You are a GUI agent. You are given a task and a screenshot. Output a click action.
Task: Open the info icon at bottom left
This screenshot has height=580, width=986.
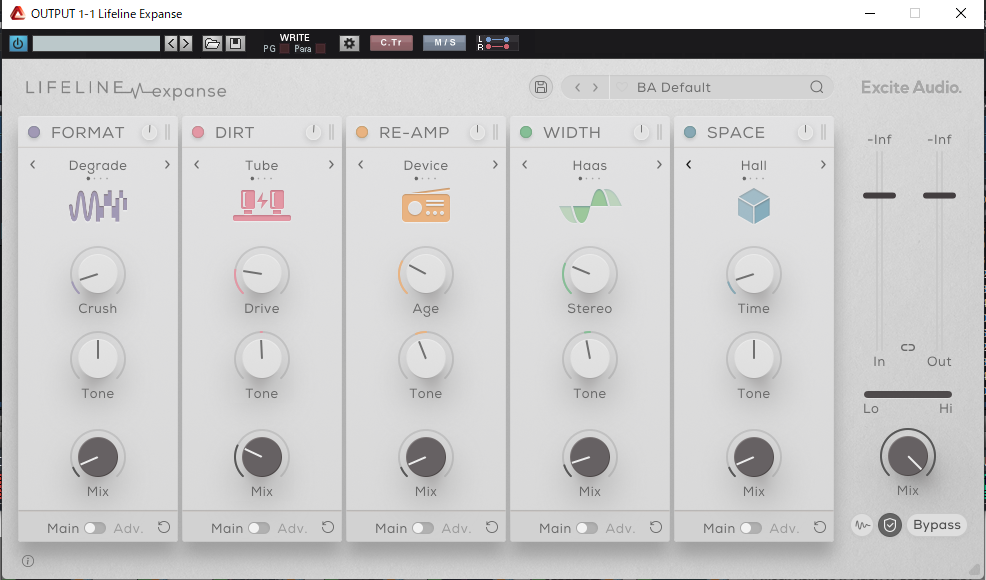coord(28,561)
